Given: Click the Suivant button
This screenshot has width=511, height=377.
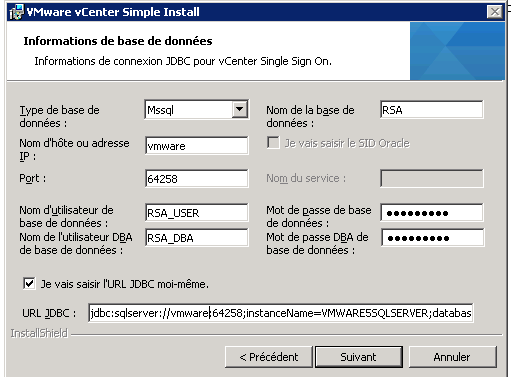Looking at the screenshot, I should pos(359,357).
